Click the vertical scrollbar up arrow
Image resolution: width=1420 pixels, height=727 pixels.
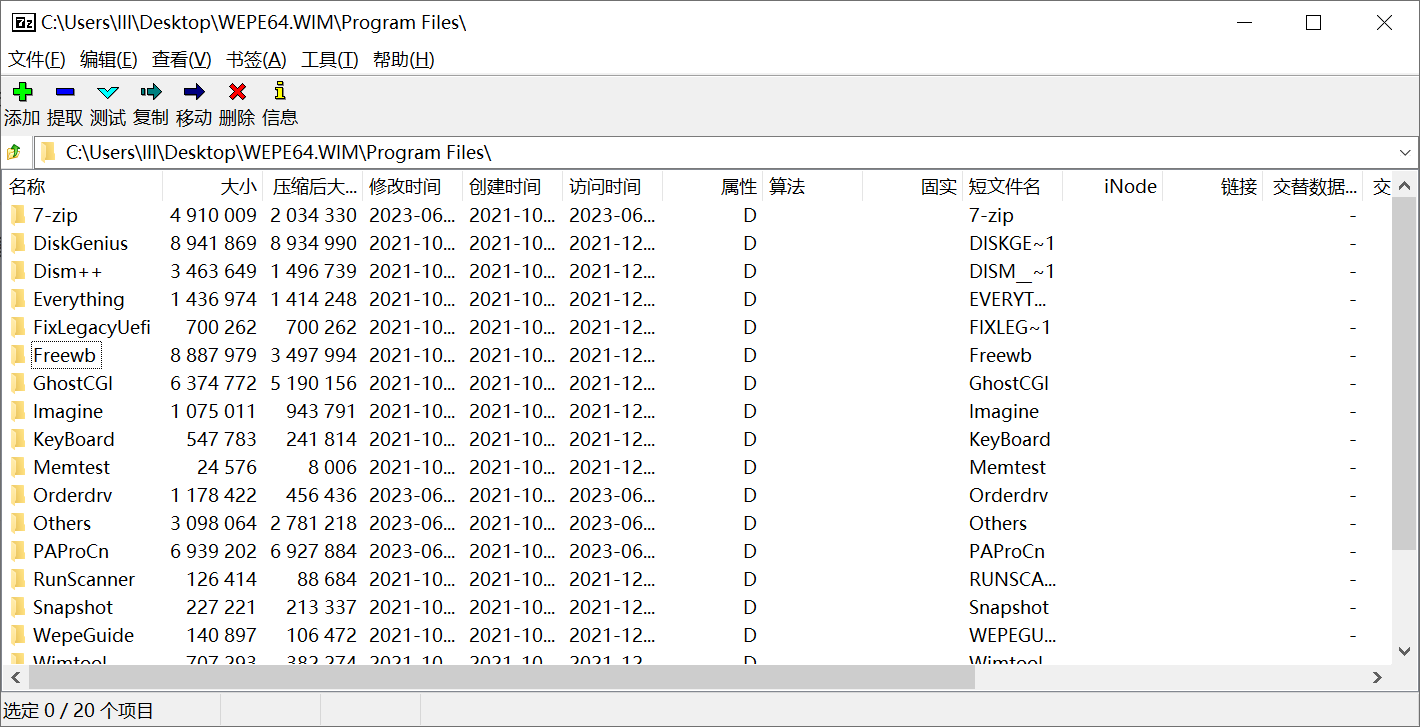click(x=1404, y=186)
